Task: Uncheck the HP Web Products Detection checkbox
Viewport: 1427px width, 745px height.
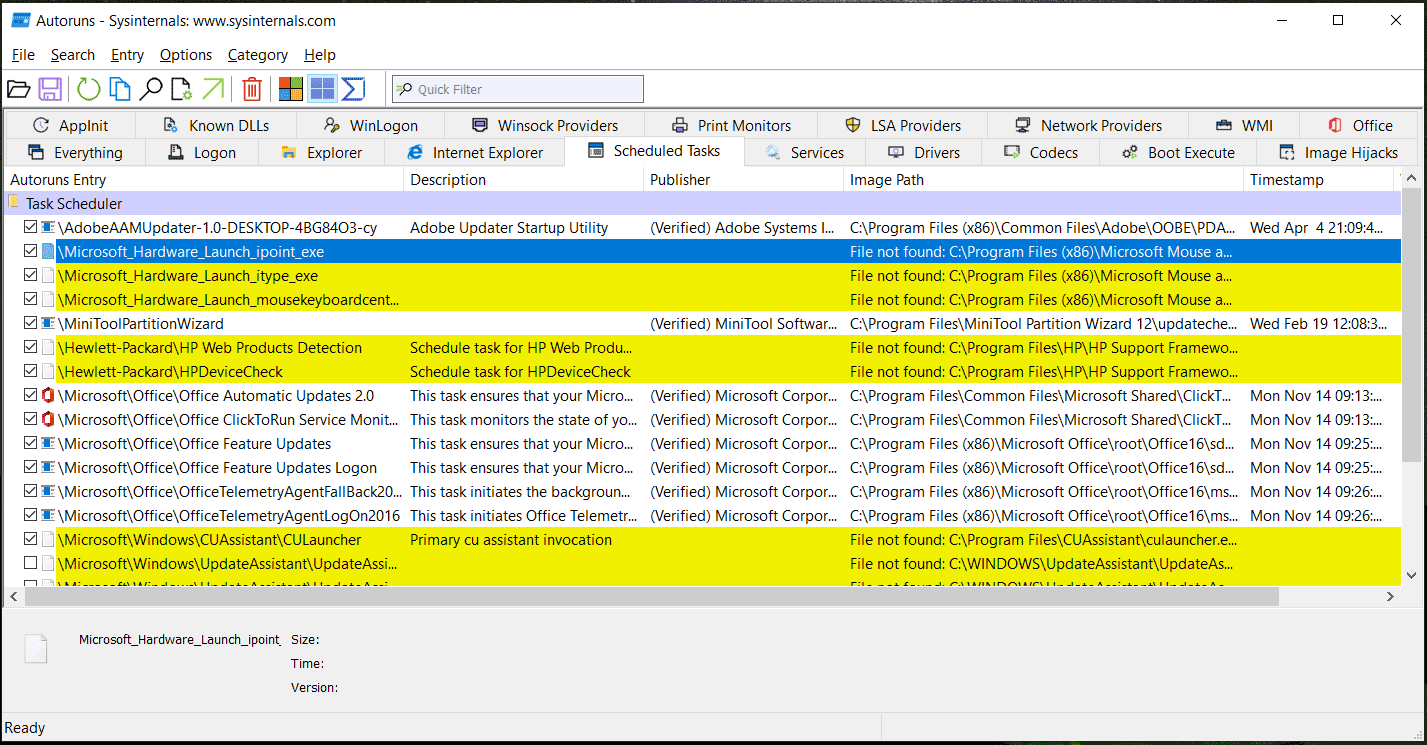Action: (x=31, y=348)
